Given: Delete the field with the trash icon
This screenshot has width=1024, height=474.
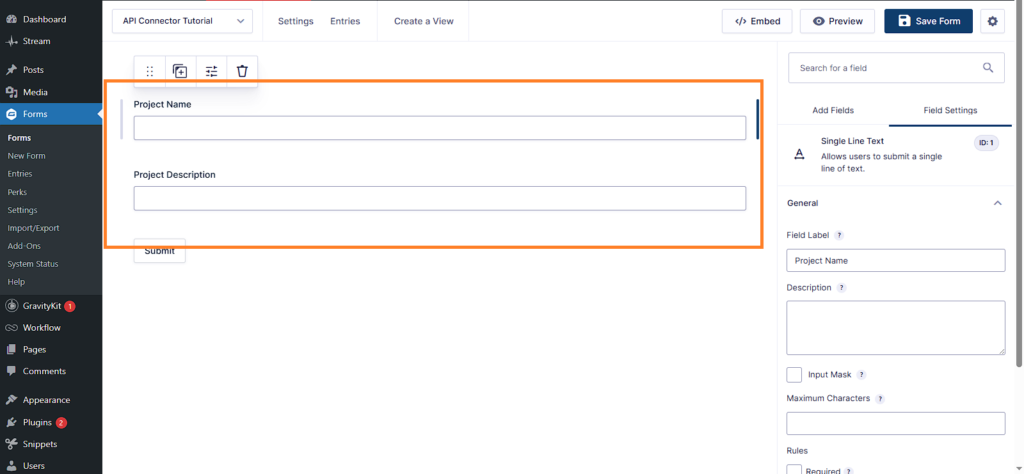Looking at the screenshot, I should 242,71.
